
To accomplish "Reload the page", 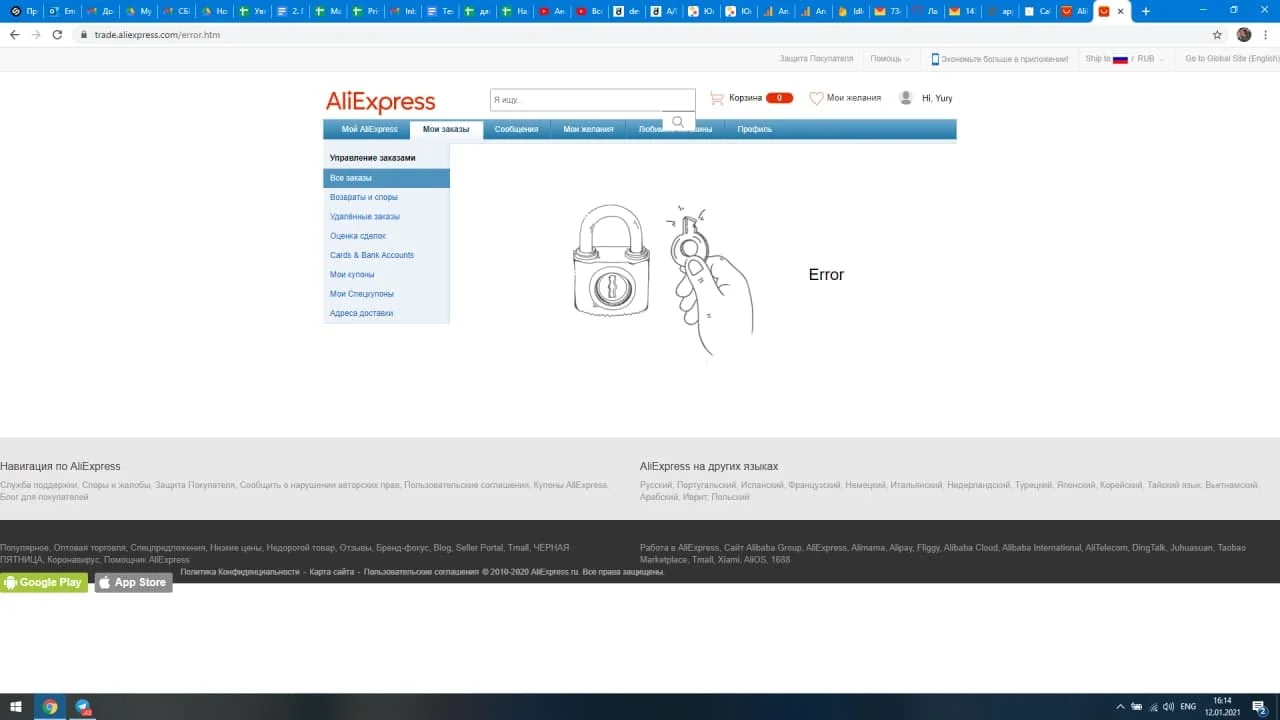I will click(57, 34).
